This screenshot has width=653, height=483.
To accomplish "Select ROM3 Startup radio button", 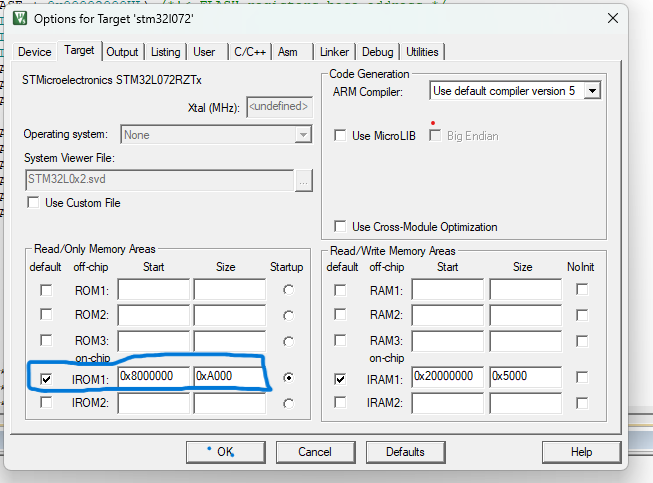I will pos(288,341).
